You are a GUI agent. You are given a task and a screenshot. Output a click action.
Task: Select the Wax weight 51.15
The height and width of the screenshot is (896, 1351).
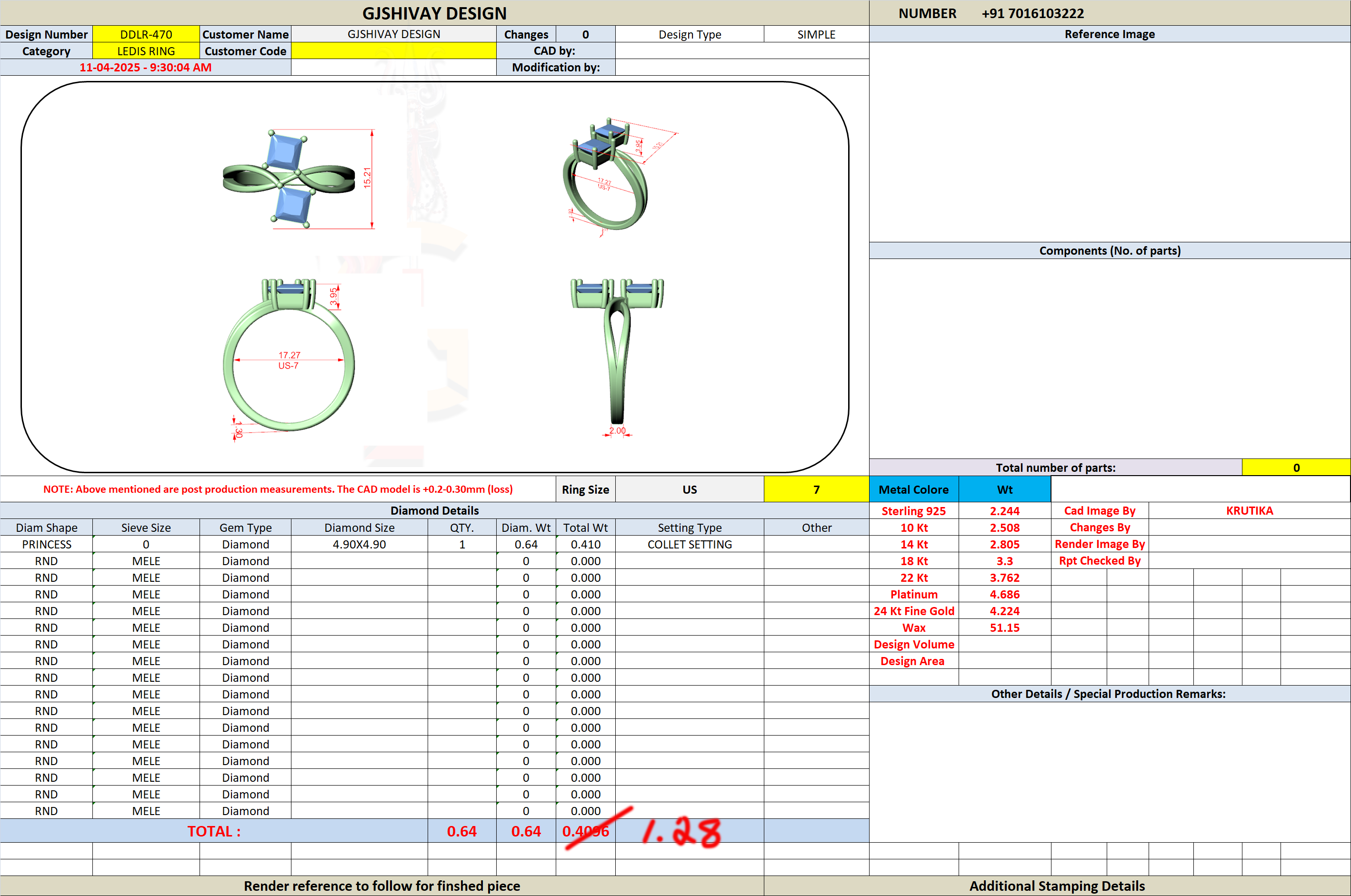click(x=1005, y=627)
